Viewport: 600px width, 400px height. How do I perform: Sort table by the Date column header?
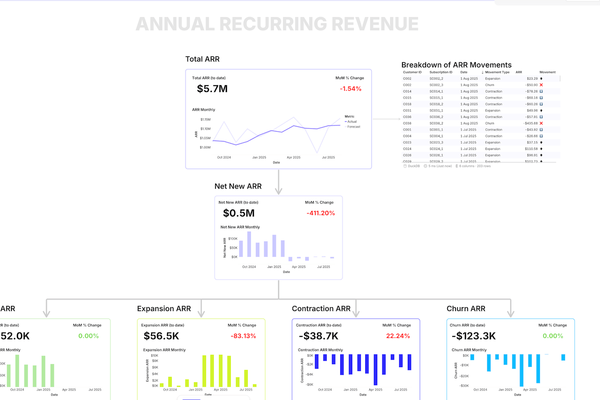point(464,72)
